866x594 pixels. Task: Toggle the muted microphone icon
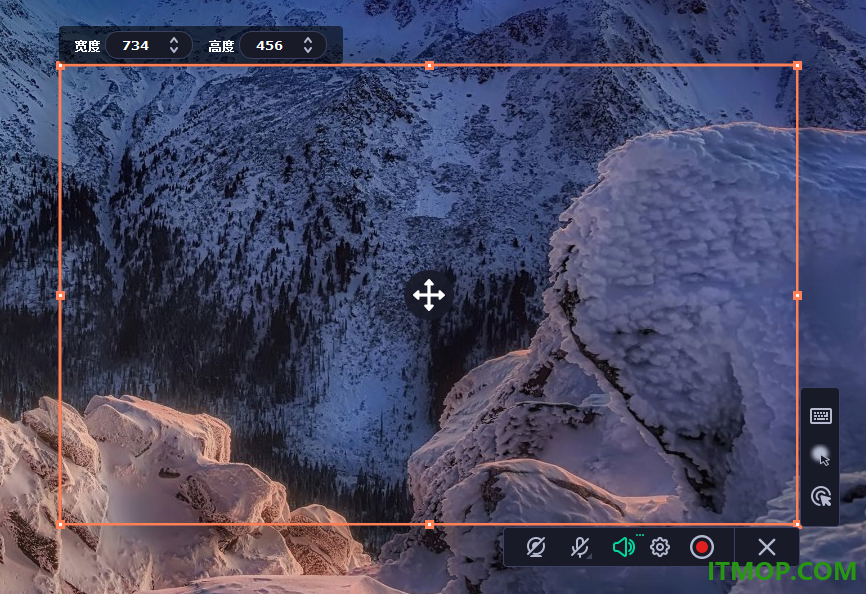pyautogui.click(x=579, y=547)
